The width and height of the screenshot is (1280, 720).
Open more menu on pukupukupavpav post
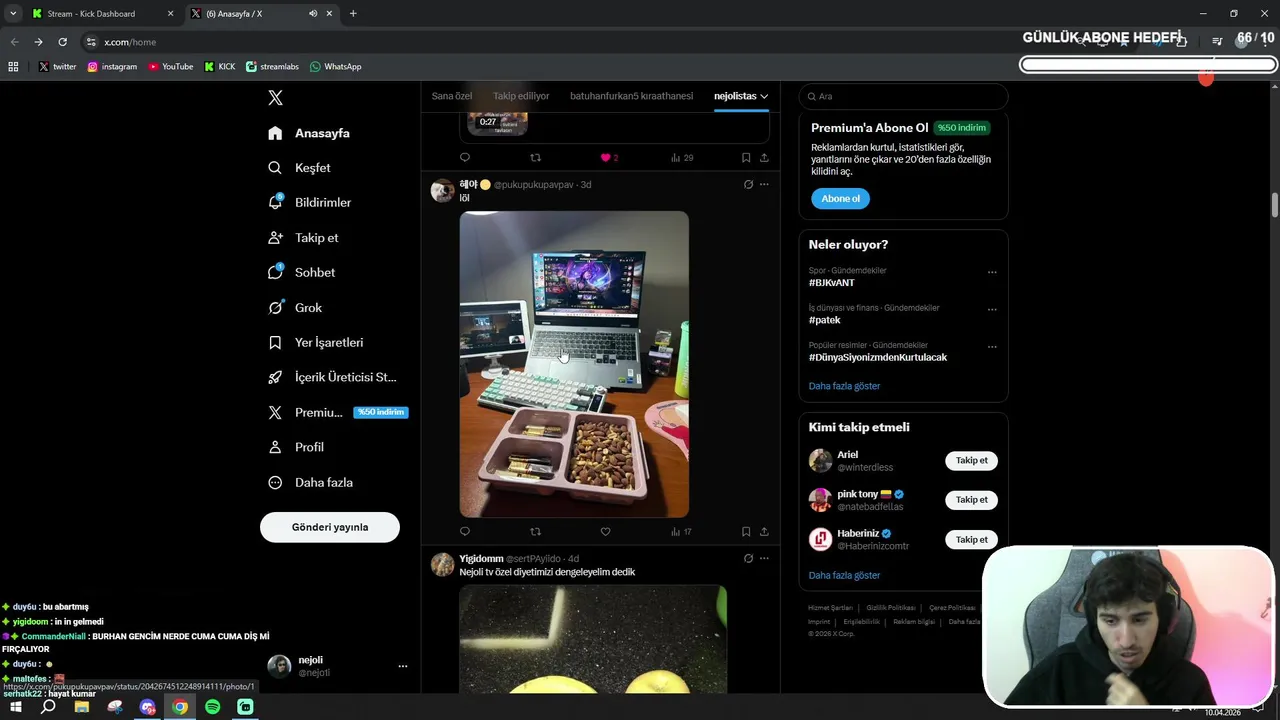pyautogui.click(x=764, y=184)
